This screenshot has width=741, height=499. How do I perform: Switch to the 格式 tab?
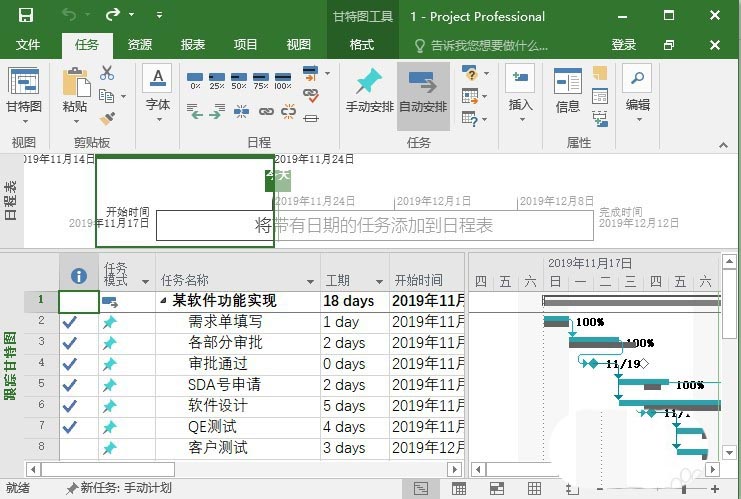pos(362,45)
